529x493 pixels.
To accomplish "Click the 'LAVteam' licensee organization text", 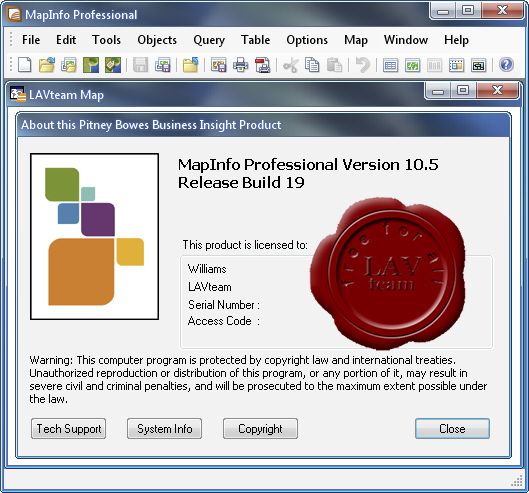I will (210, 287).
